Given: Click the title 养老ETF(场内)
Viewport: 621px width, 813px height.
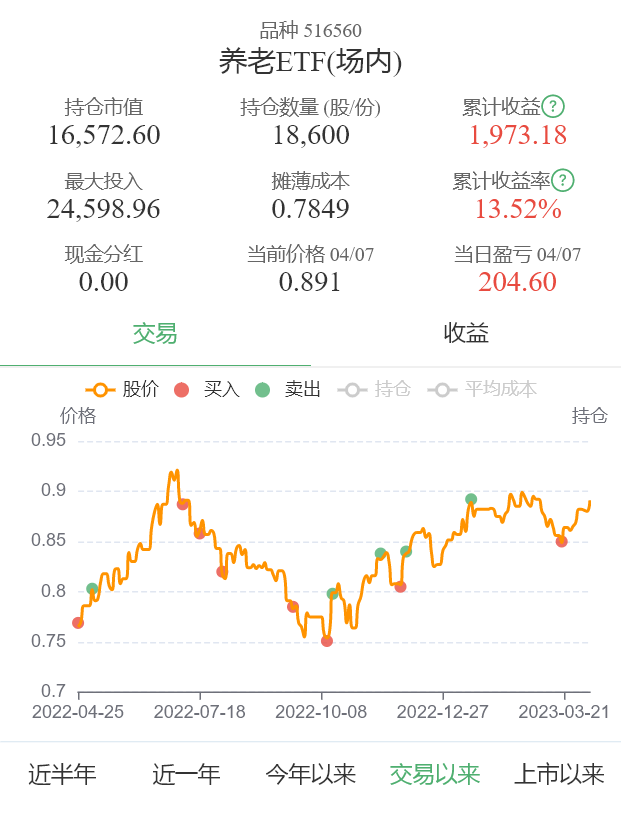Looking at the screenshot, I should tap(310, 61).
